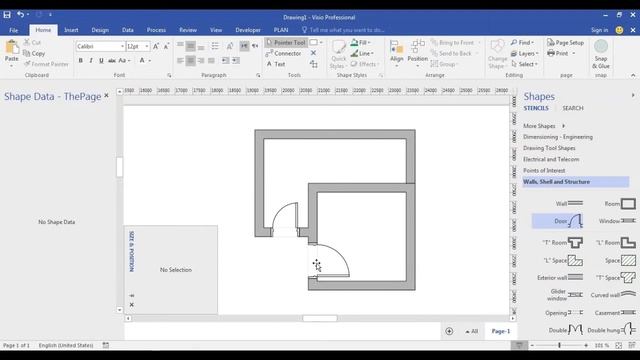Switch to the Design tab
640x360 pixels.
point(100,30)
